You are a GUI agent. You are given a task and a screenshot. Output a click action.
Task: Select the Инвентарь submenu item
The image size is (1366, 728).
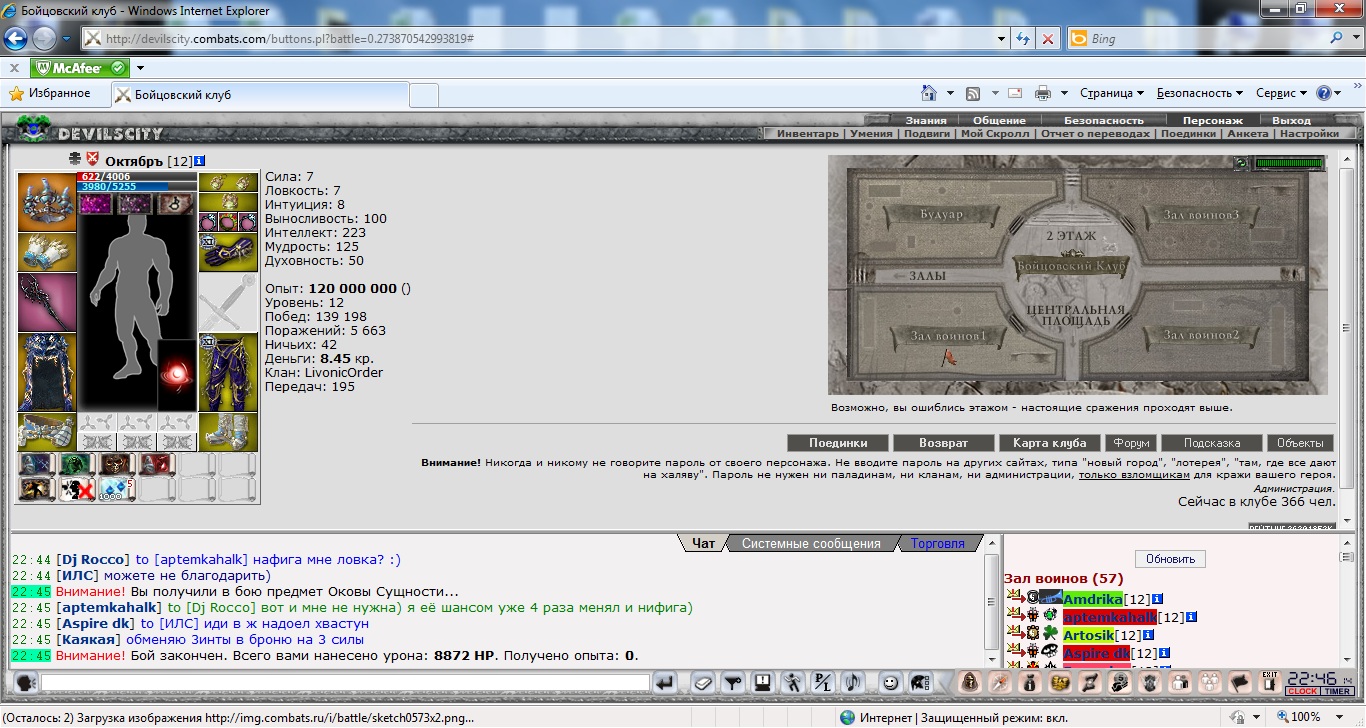pyautogui.click(x=808, y=133)
